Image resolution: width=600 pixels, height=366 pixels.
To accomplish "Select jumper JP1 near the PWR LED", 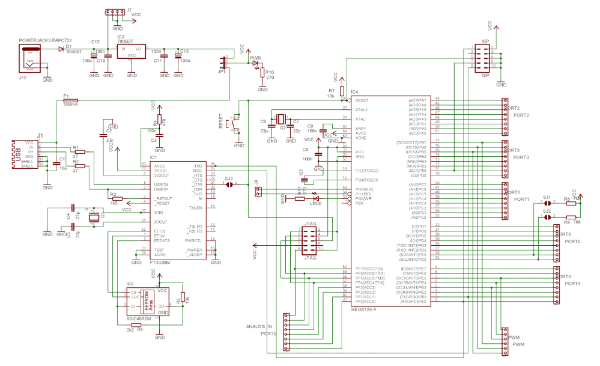I will tap(223, 62).
